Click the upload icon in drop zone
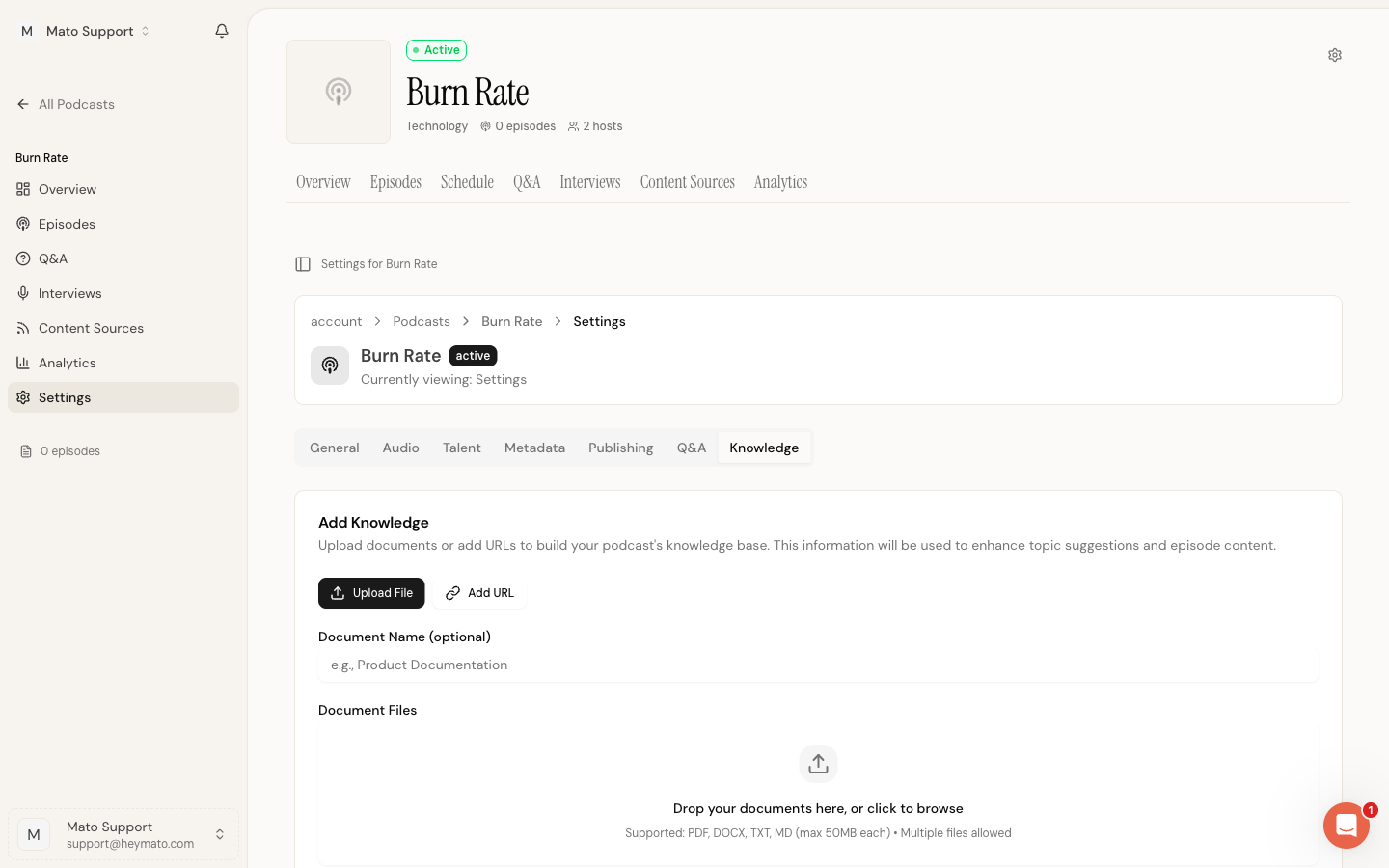Screen dimensions: 1389x868 (x=818, y=764)
